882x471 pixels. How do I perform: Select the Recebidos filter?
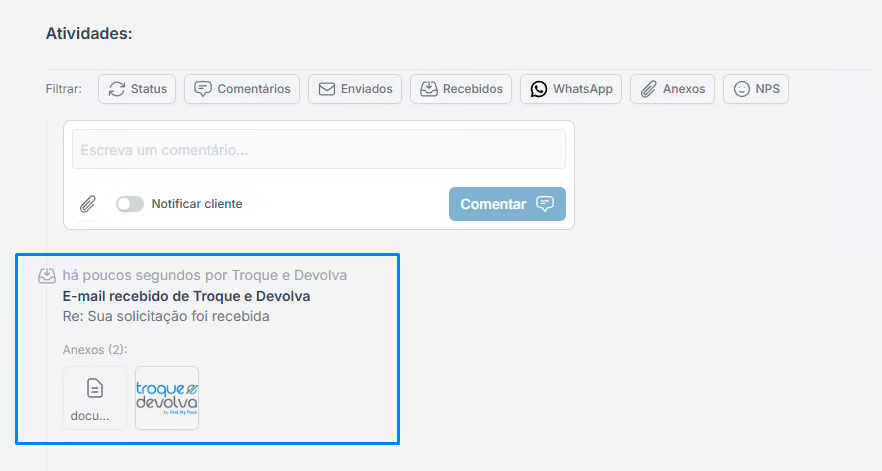click(461, 89)
